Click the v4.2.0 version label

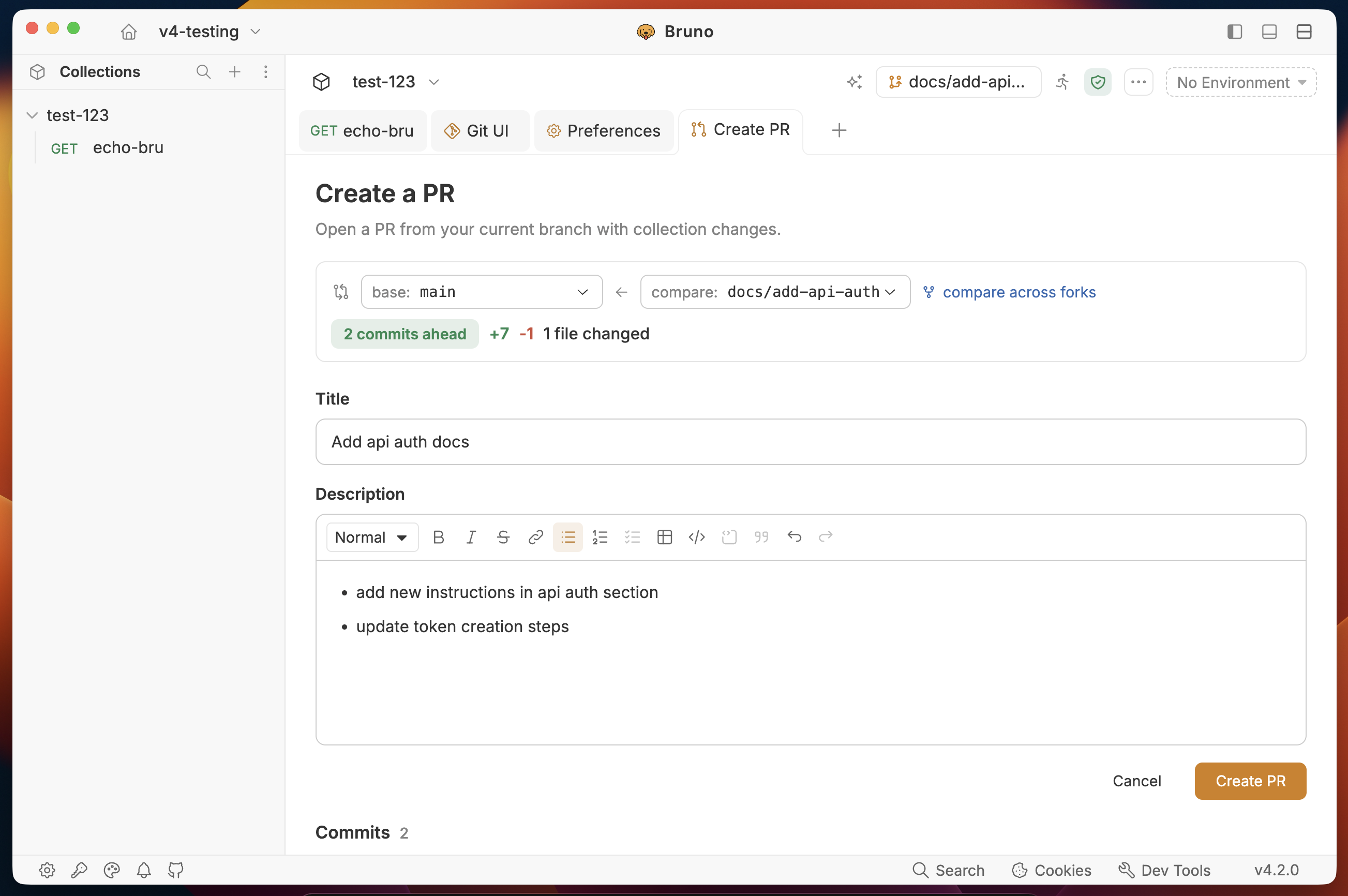[1277, 870]
